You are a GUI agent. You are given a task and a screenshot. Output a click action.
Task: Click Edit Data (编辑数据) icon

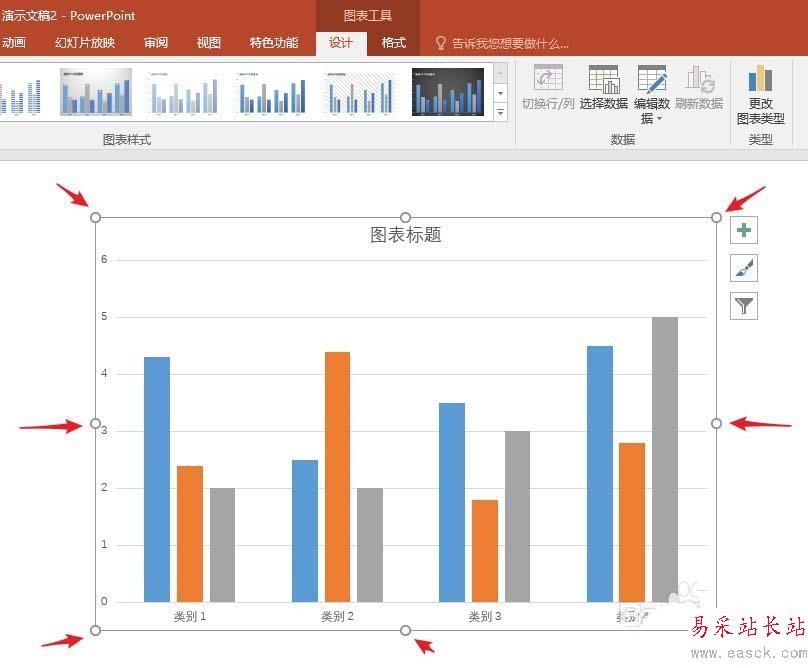[x=652, y=79]
